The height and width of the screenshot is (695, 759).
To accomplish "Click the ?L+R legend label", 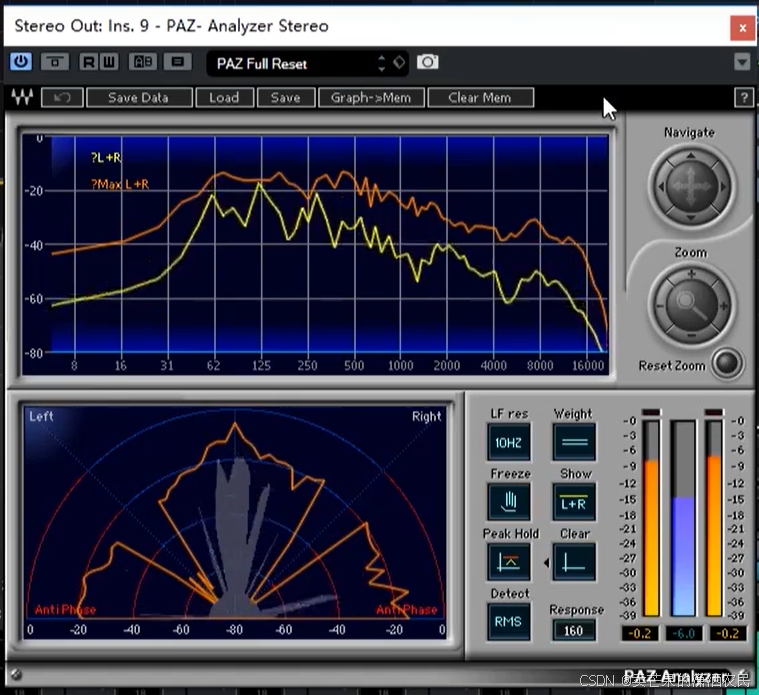I will [106, 158].
